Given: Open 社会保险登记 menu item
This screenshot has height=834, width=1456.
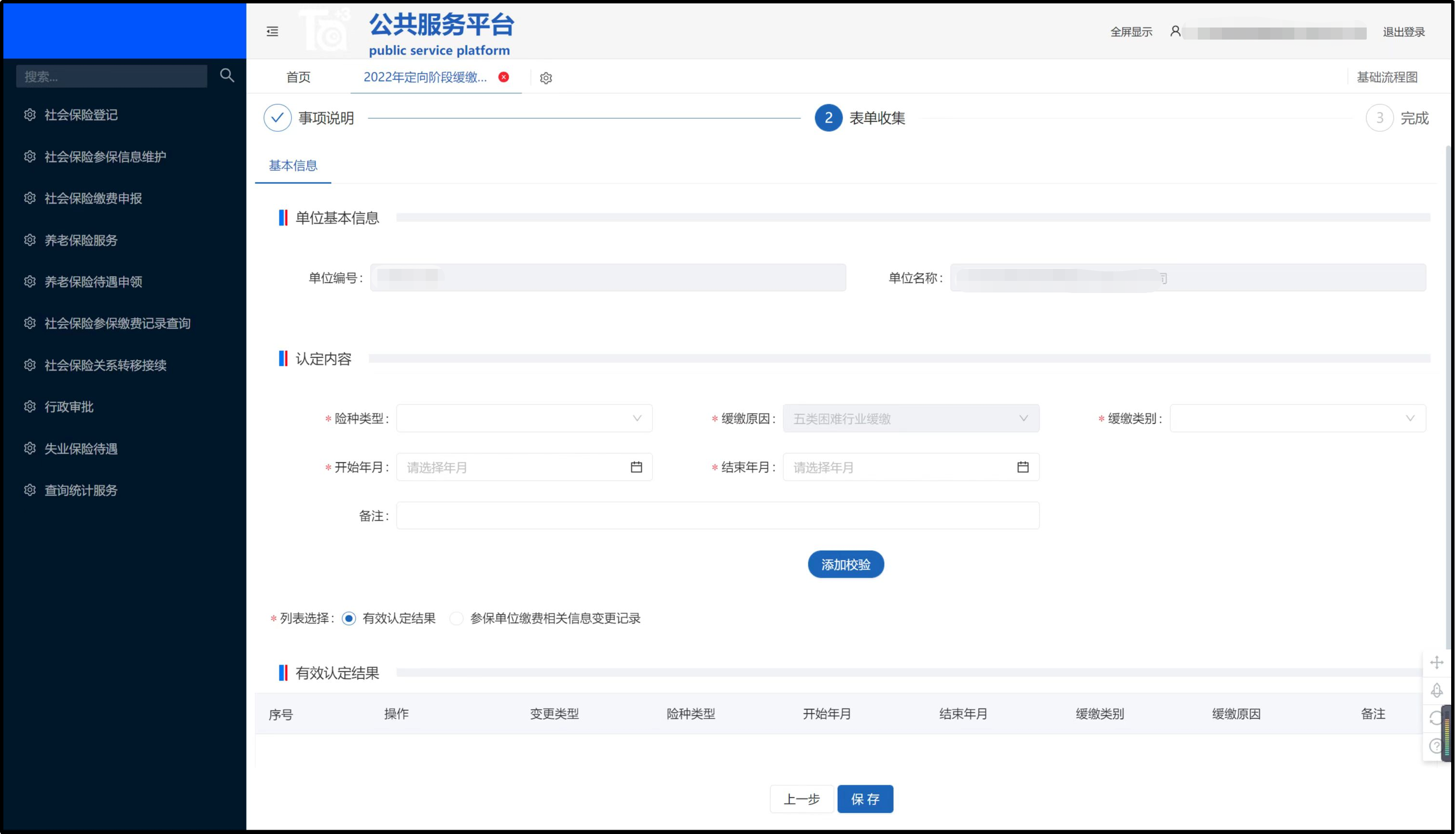Looking at the screenshot, I should (x=82, y=114).
